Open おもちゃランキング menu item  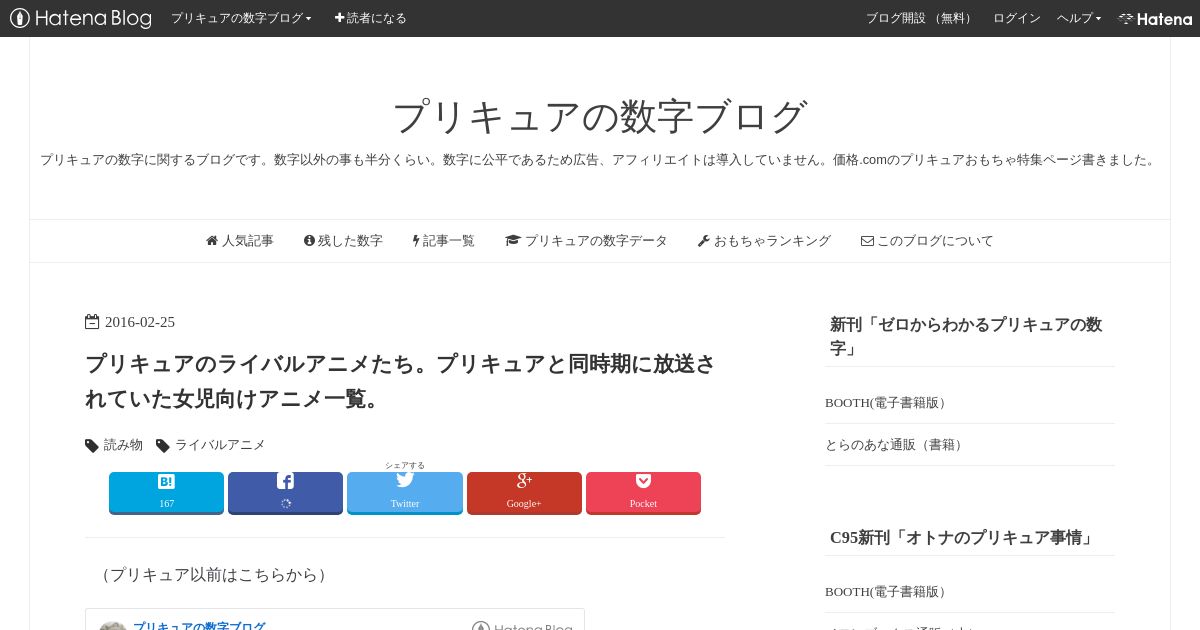tap(764, 241)
